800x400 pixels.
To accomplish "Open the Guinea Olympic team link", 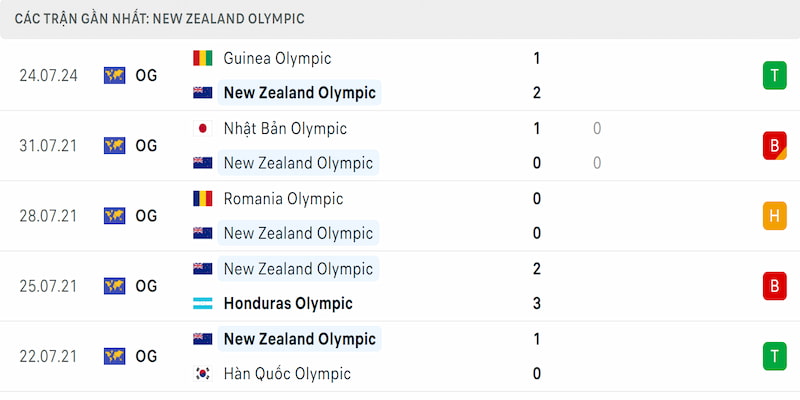I will coord(278,58).
